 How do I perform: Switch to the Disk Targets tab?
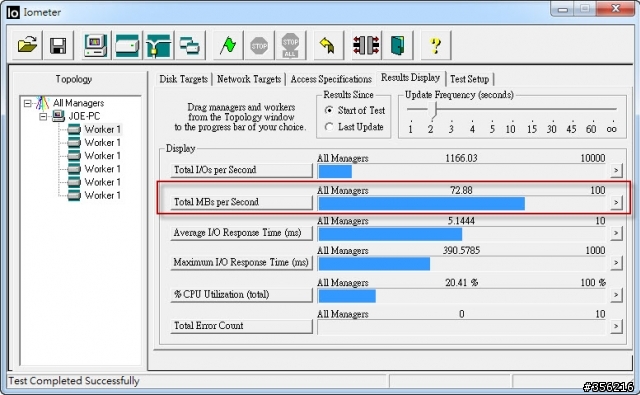pyautogui.click(x=183, y=79)
